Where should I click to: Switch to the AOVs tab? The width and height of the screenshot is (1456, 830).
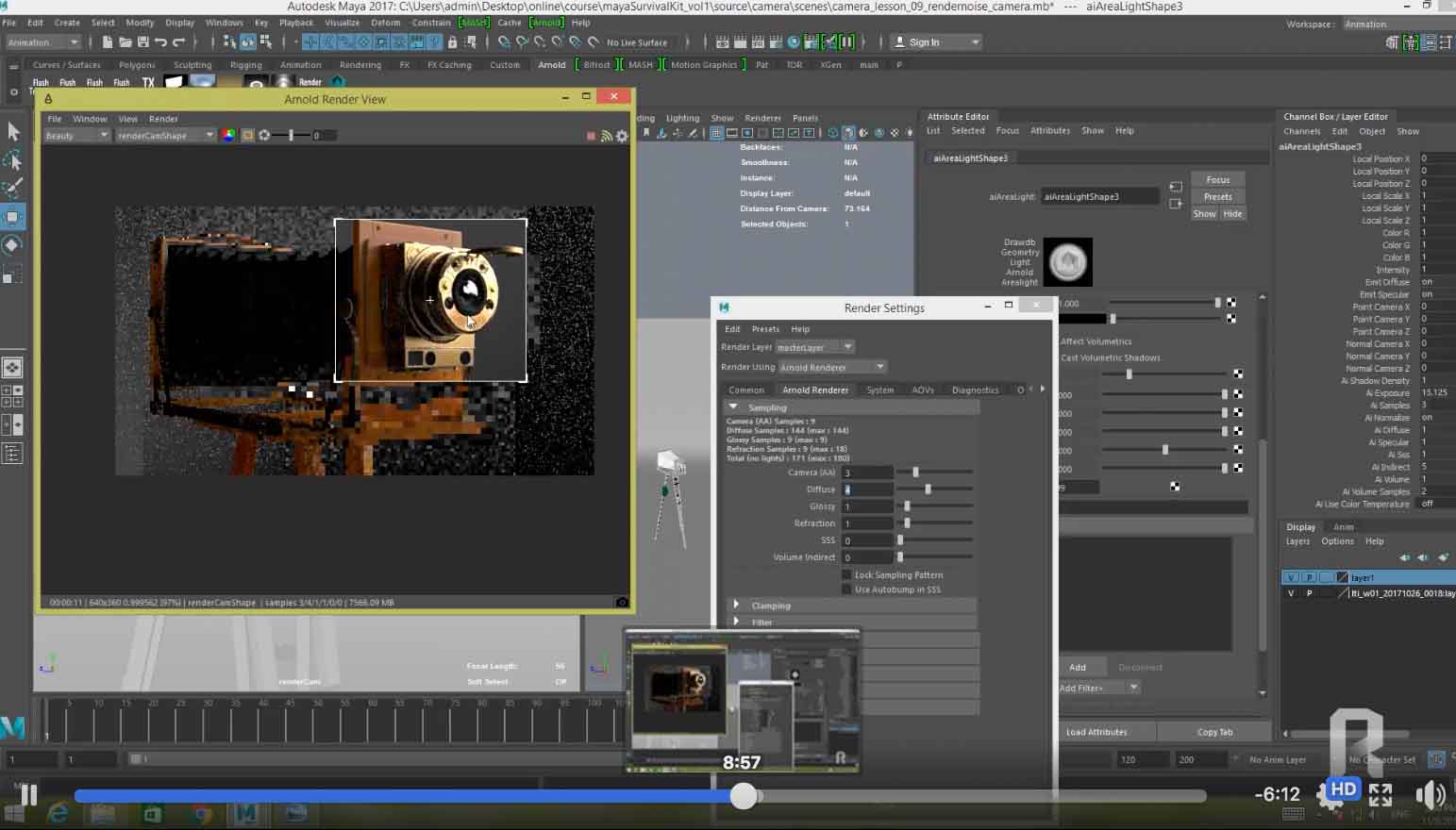922,390
